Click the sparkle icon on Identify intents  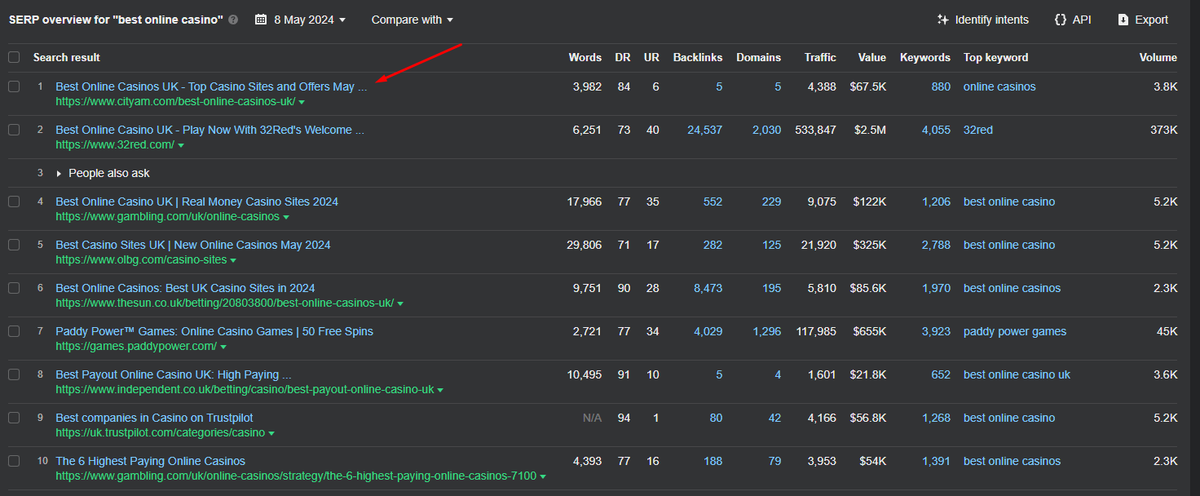[x=942, y=20]
